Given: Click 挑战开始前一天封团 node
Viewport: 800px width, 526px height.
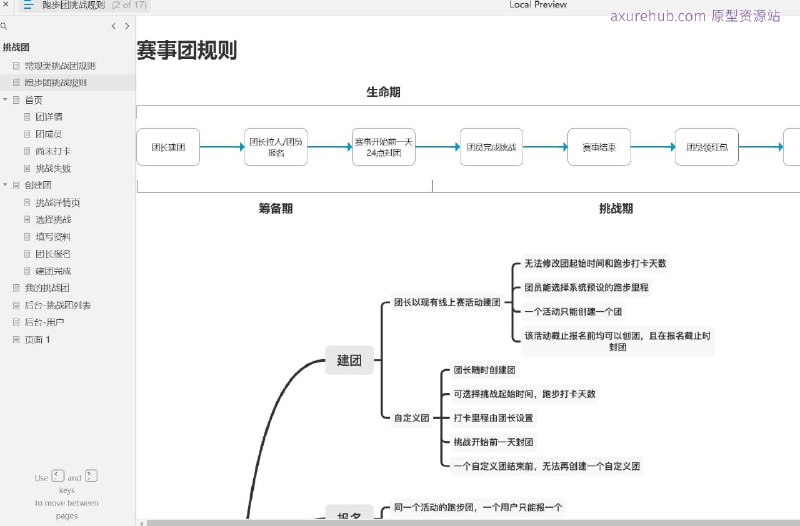Looking at the screenshot, I should pos(493,442).
